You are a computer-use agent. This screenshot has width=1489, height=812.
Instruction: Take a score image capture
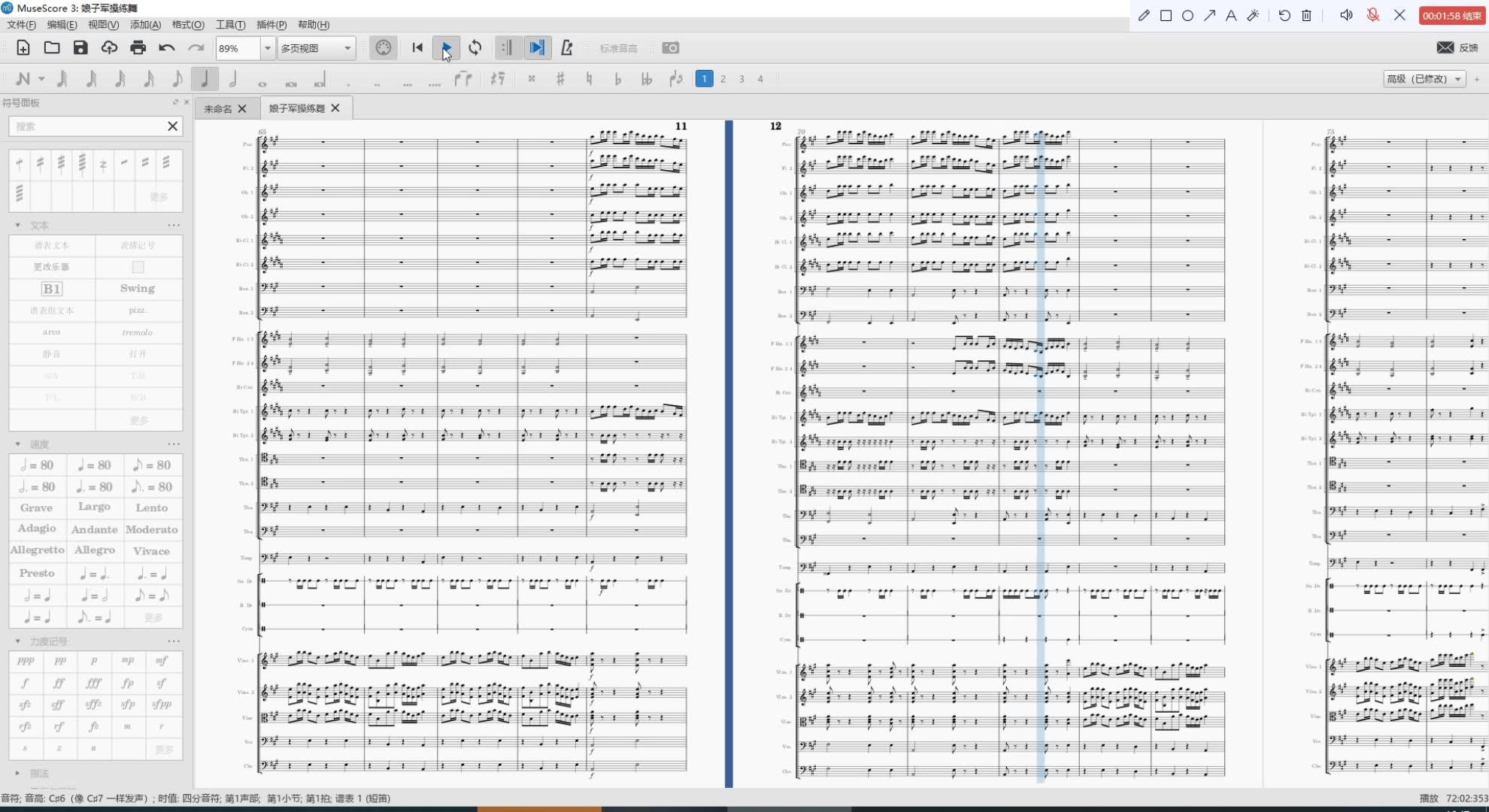click(670, 48)
